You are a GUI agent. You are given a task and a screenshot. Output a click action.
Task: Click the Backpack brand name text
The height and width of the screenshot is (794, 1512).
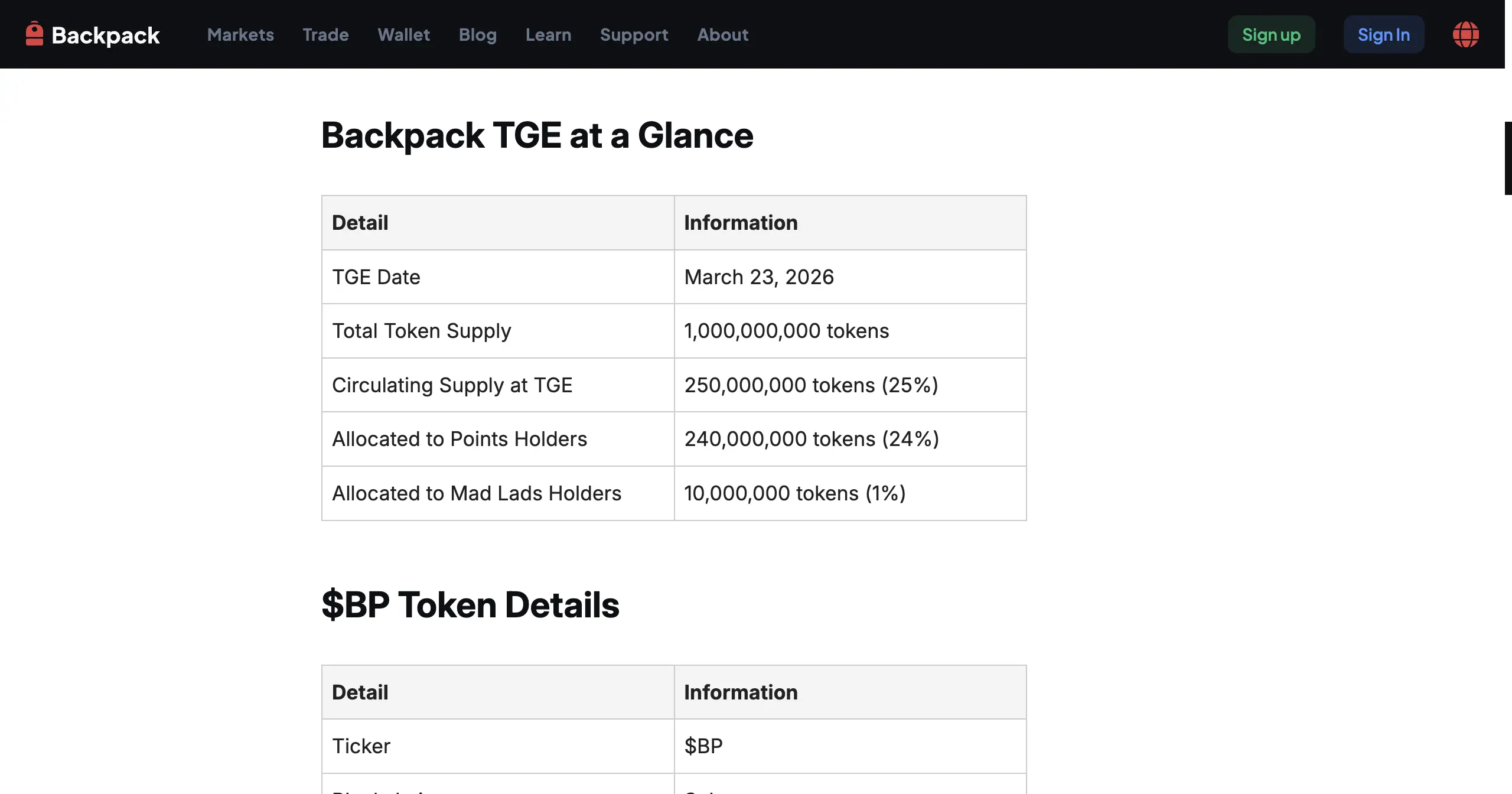106,35
